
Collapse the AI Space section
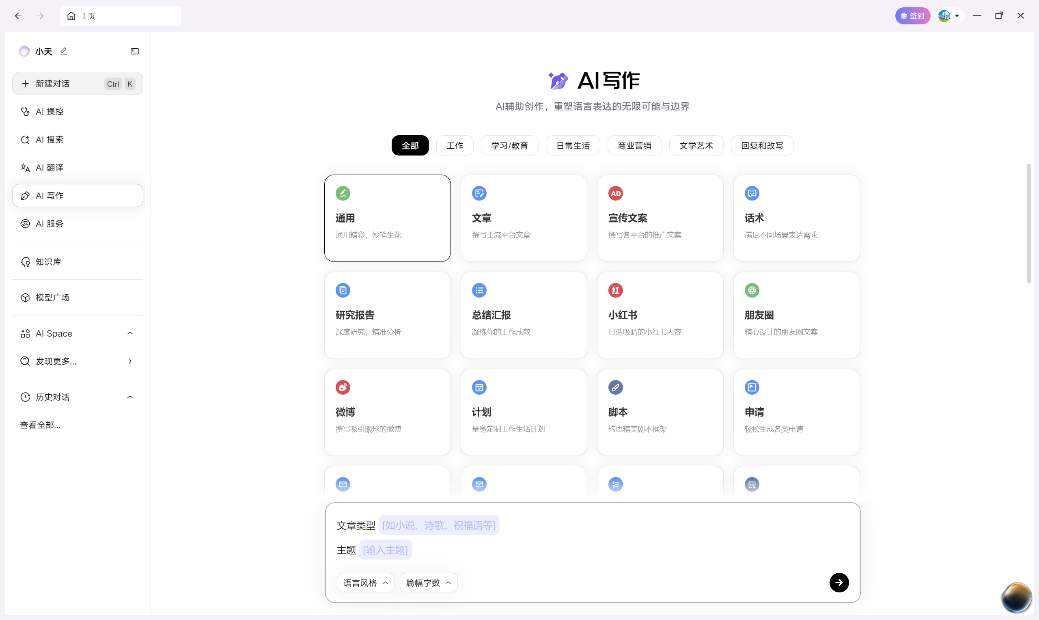pos(130,334)
